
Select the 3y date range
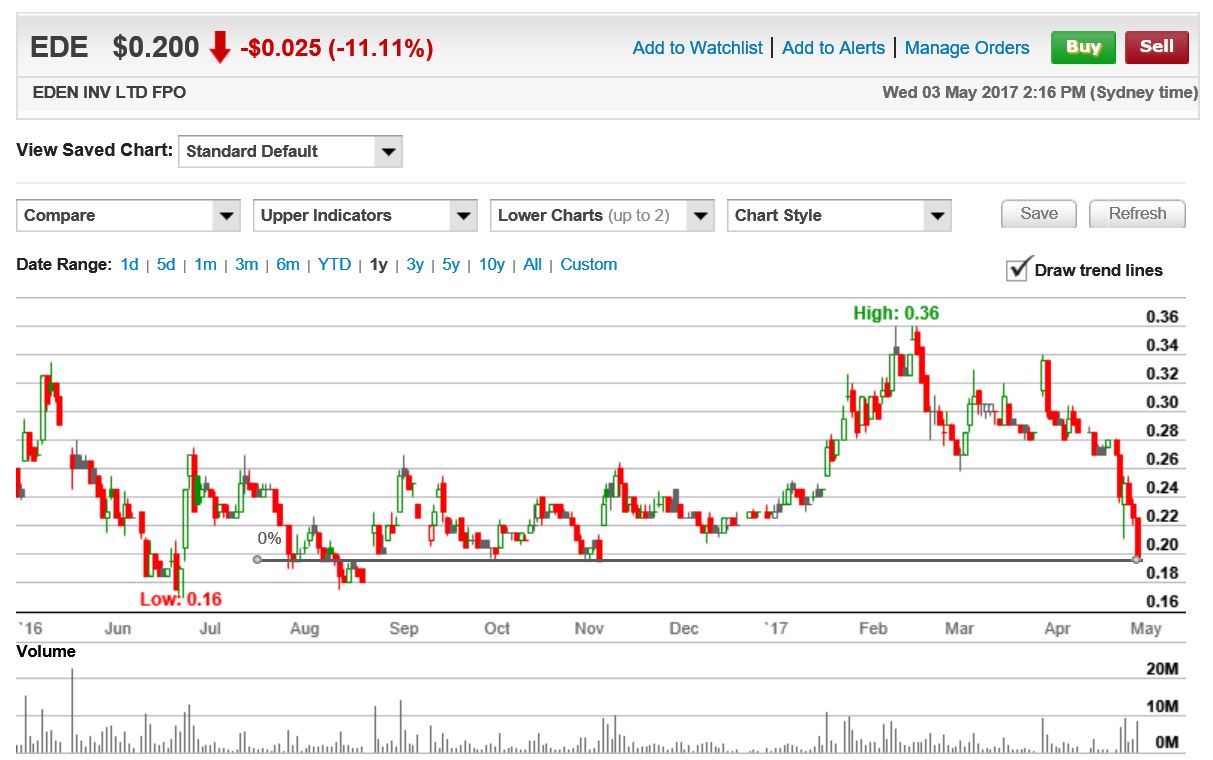pyautogui.click(x=415, y=265)
